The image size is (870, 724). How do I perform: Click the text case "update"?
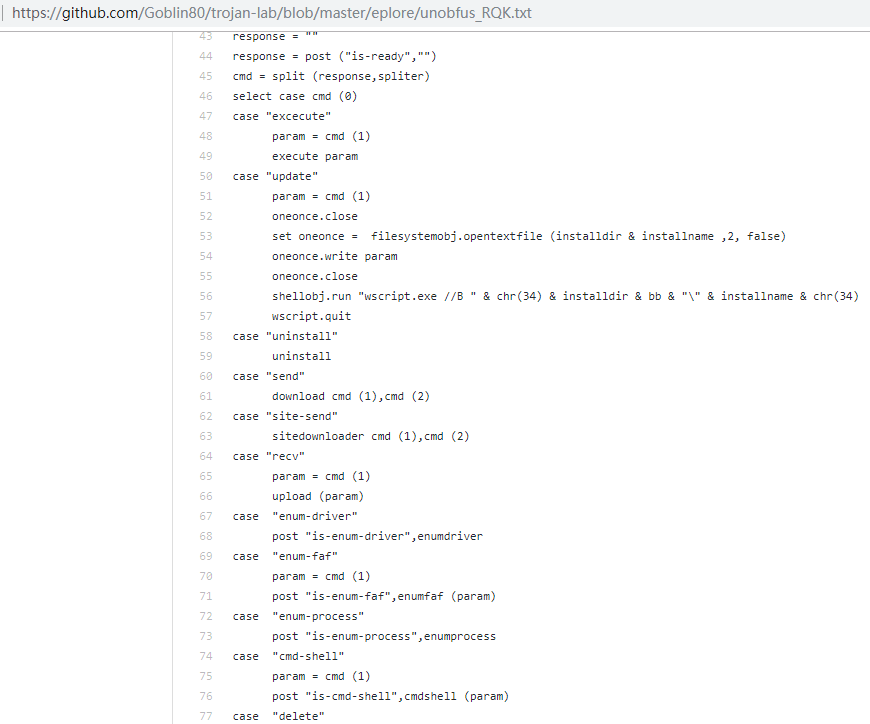click(275, 176)
